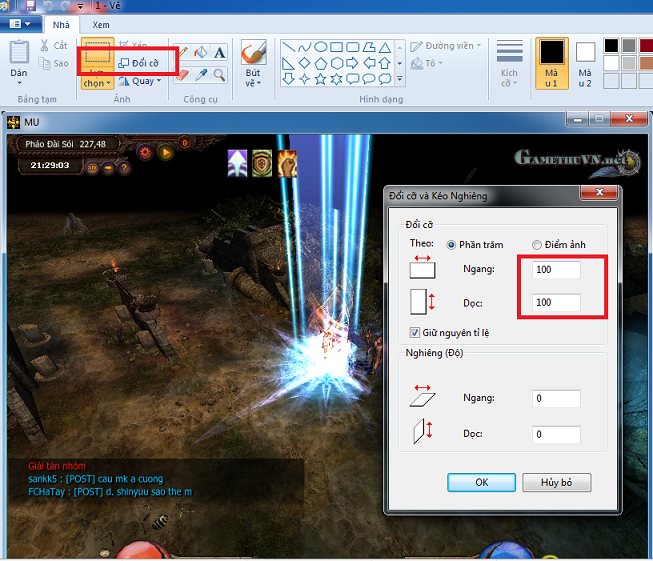This screenshot has width=653, height=561.
Task: Select the Magnifier tool
Action: tap(219, 75)
